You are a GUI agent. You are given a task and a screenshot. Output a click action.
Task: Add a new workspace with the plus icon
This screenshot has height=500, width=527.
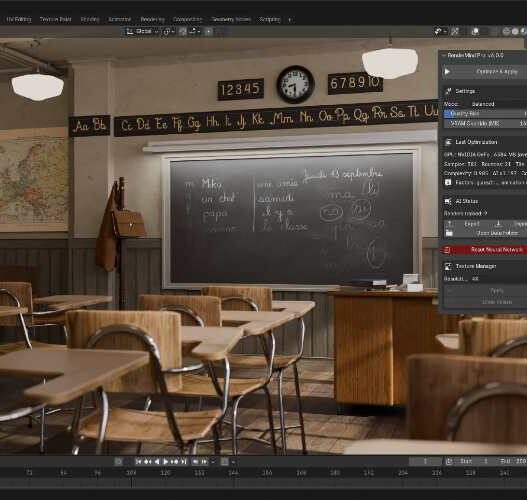click(x=290, y=20)
